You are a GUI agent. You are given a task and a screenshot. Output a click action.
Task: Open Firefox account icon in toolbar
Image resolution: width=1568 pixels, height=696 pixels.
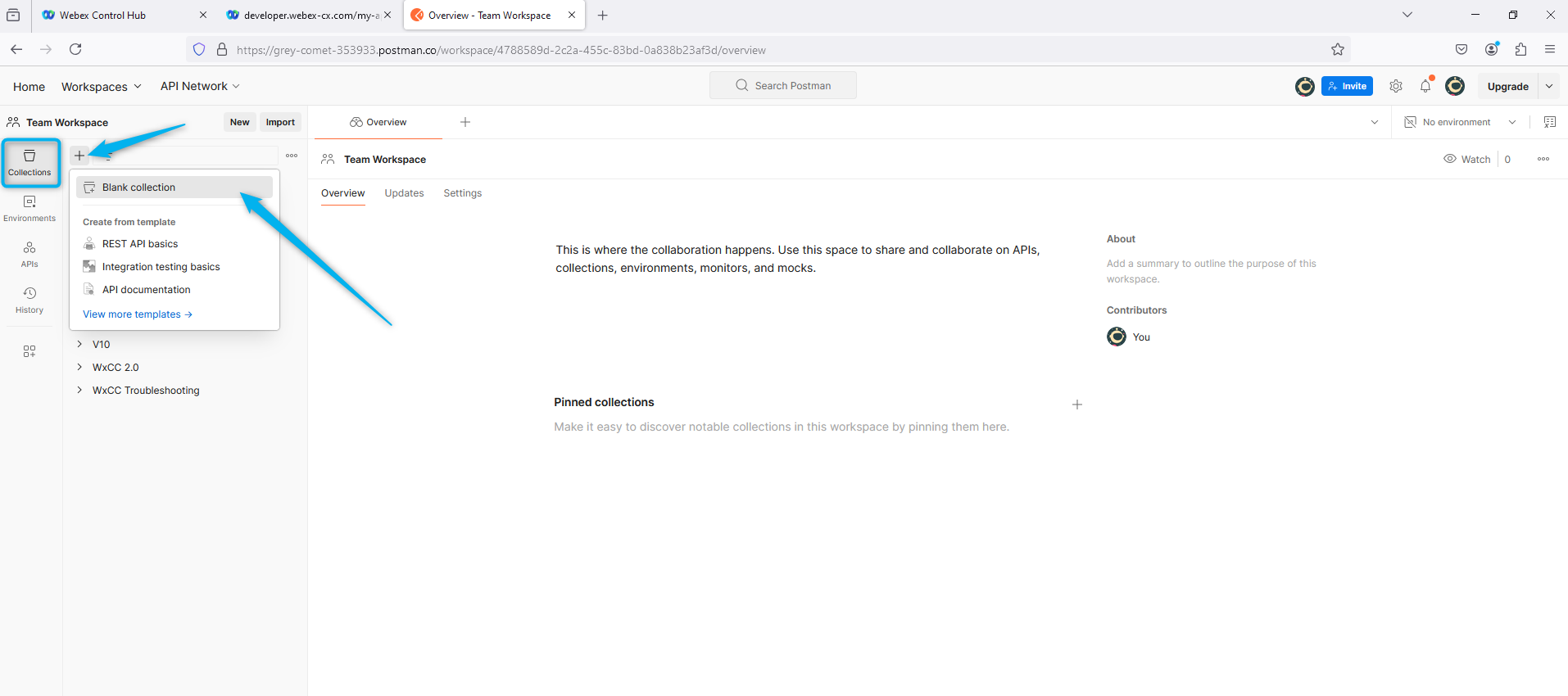tap(1492, 49)
